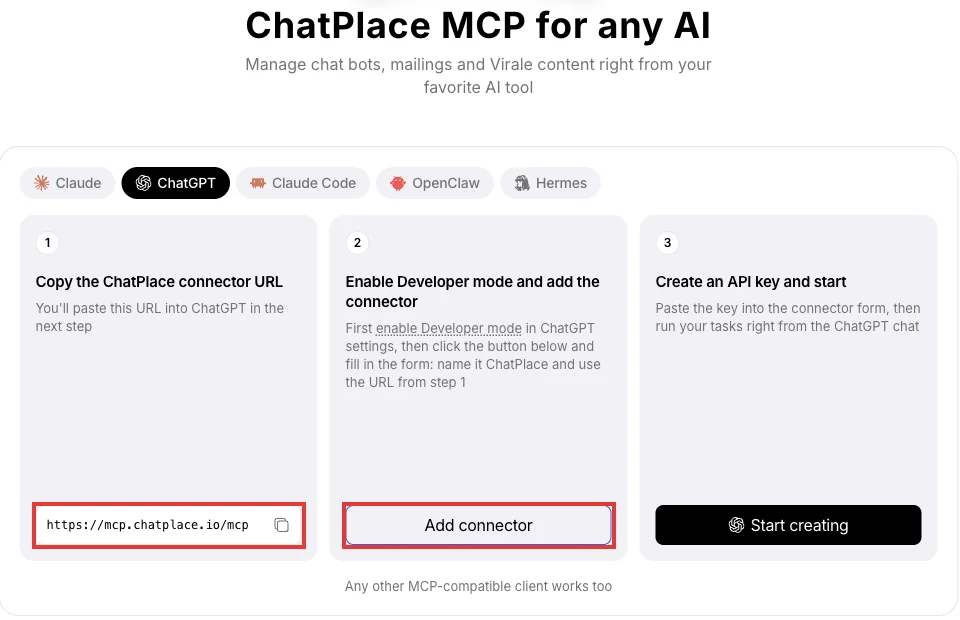960x620 pixels.
Task: Click the Add connector button
Action: tap(479, 525)
